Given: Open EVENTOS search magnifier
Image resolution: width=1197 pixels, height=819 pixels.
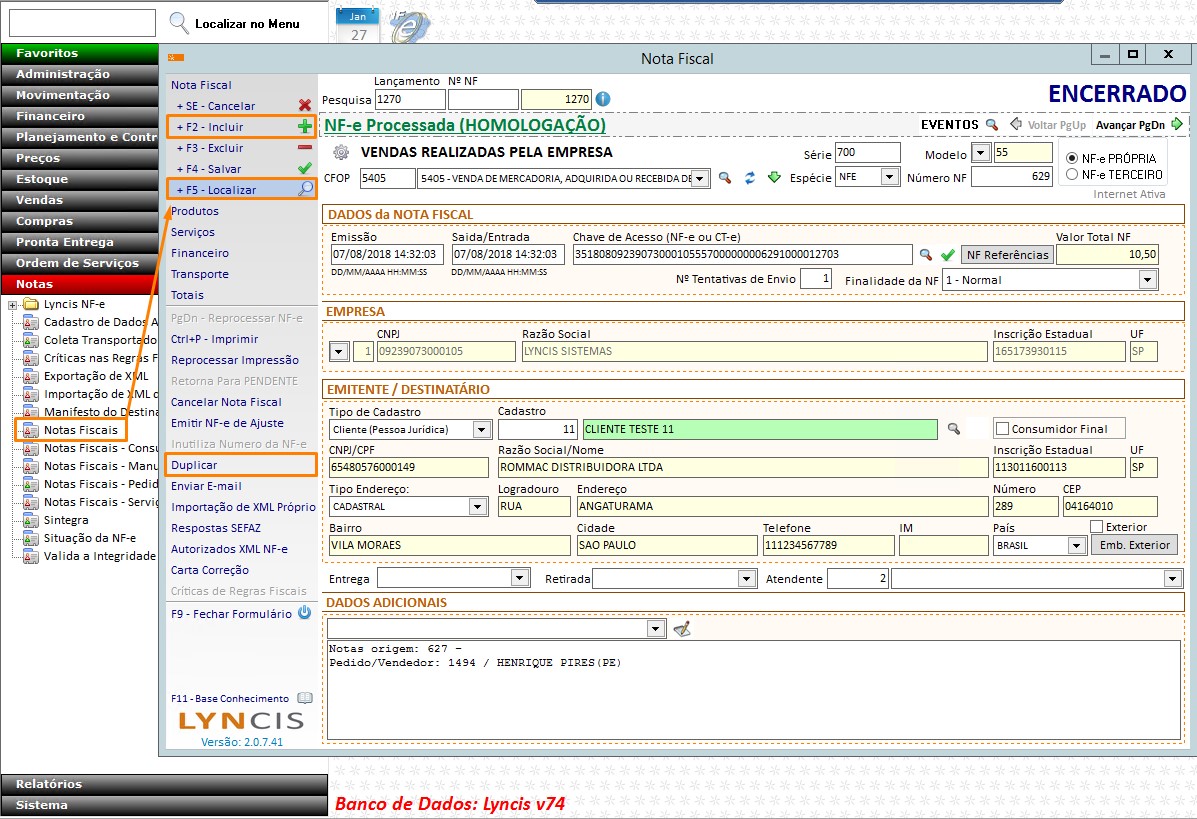Looking at the screenshot, I should click(992, 125).
